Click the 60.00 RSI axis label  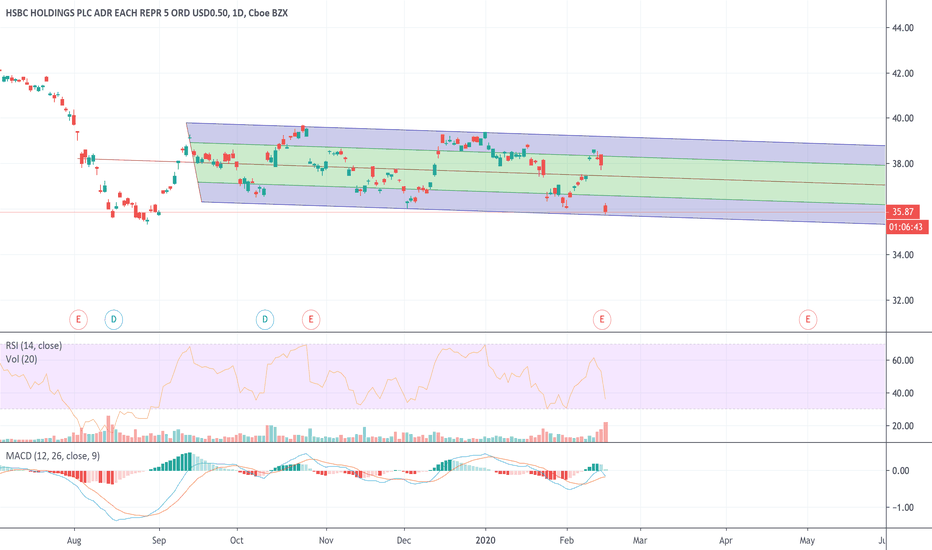pyautogui.click(x=903, y=360)
